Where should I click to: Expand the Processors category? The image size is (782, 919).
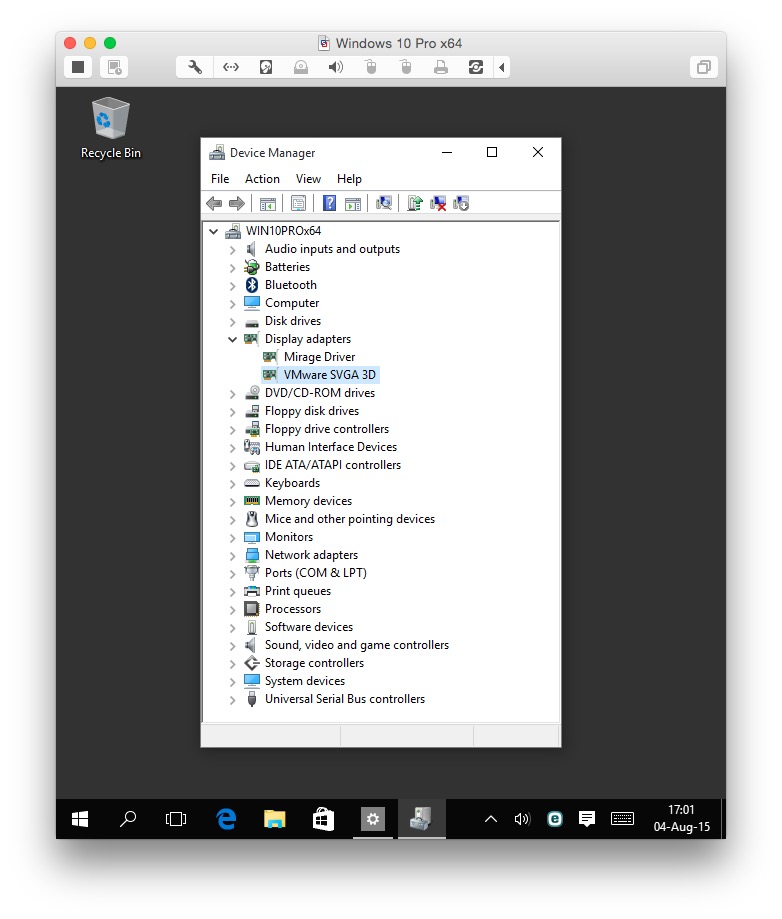pyautogui.click(x=233, y=610)
